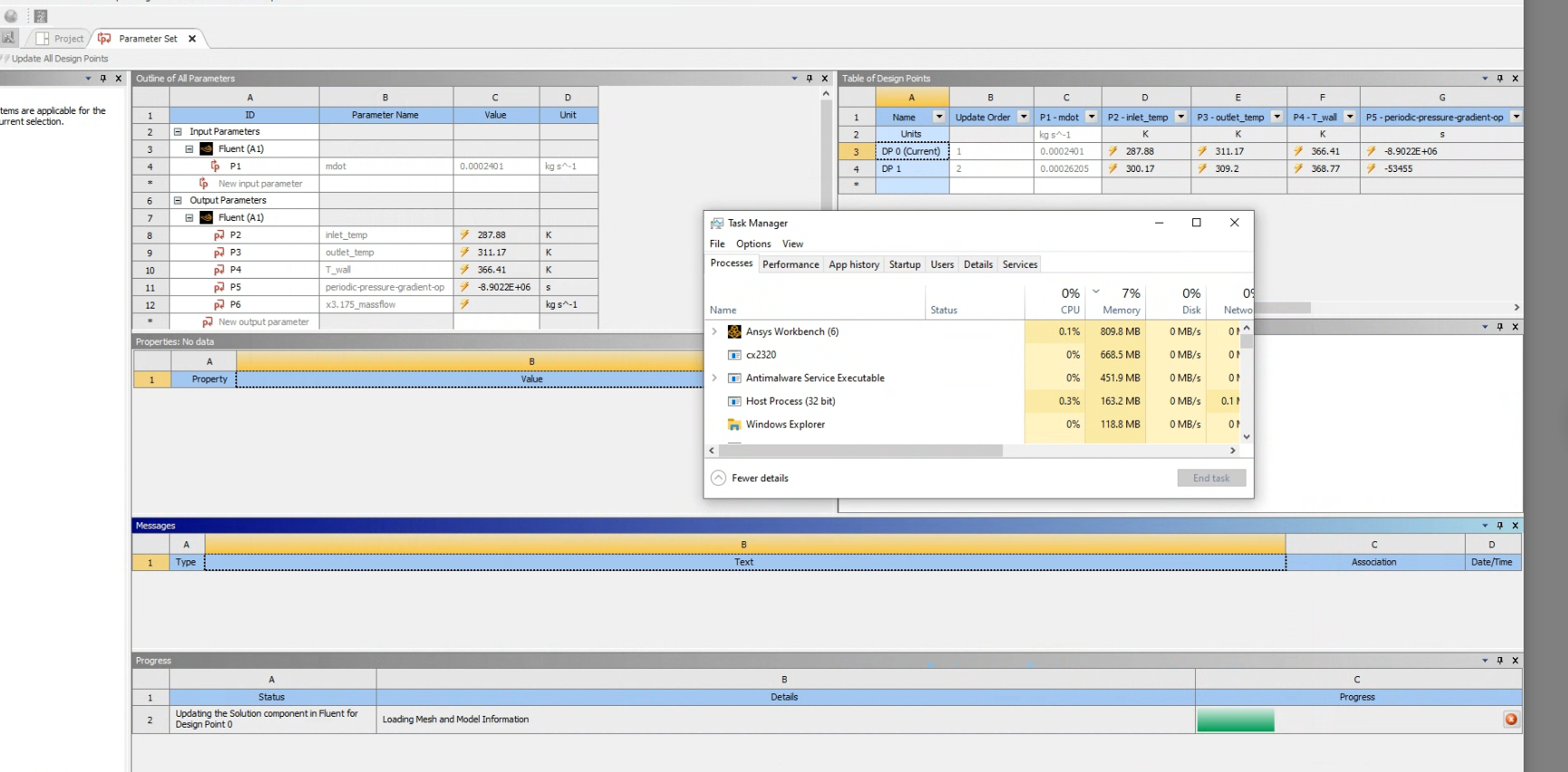Screen dimensions: 1568x772
Task: Click the Windows Explorer folder icon
Action: 734,424
